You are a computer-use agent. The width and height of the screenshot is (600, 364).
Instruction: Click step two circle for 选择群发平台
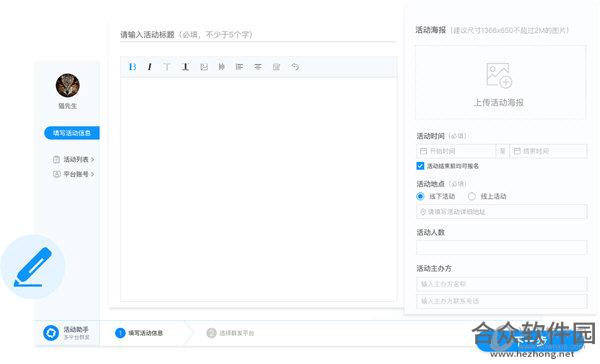click(212, 333)
